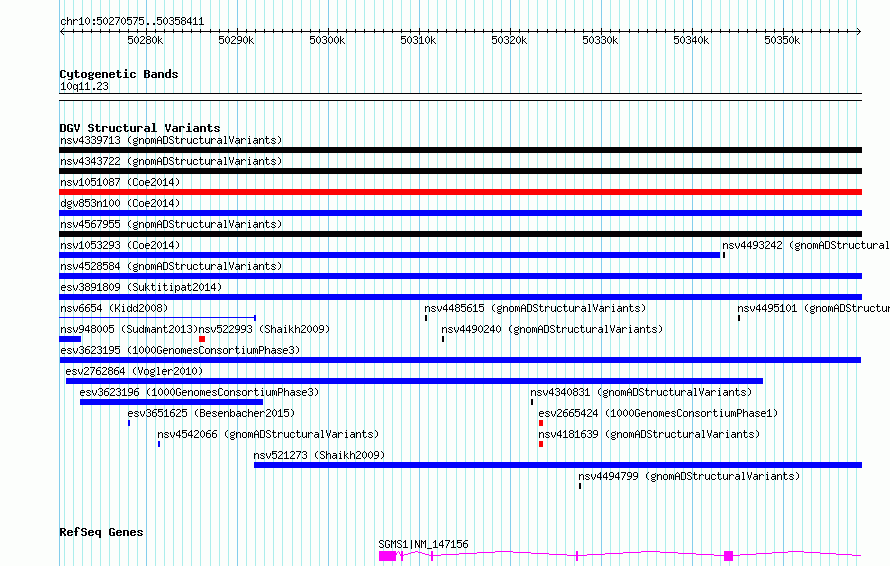The width and height of the screenshot is (890, 566).
Task: Open the nsv522993 (Shaikh2009) label
Action: [x=264, y=329]
